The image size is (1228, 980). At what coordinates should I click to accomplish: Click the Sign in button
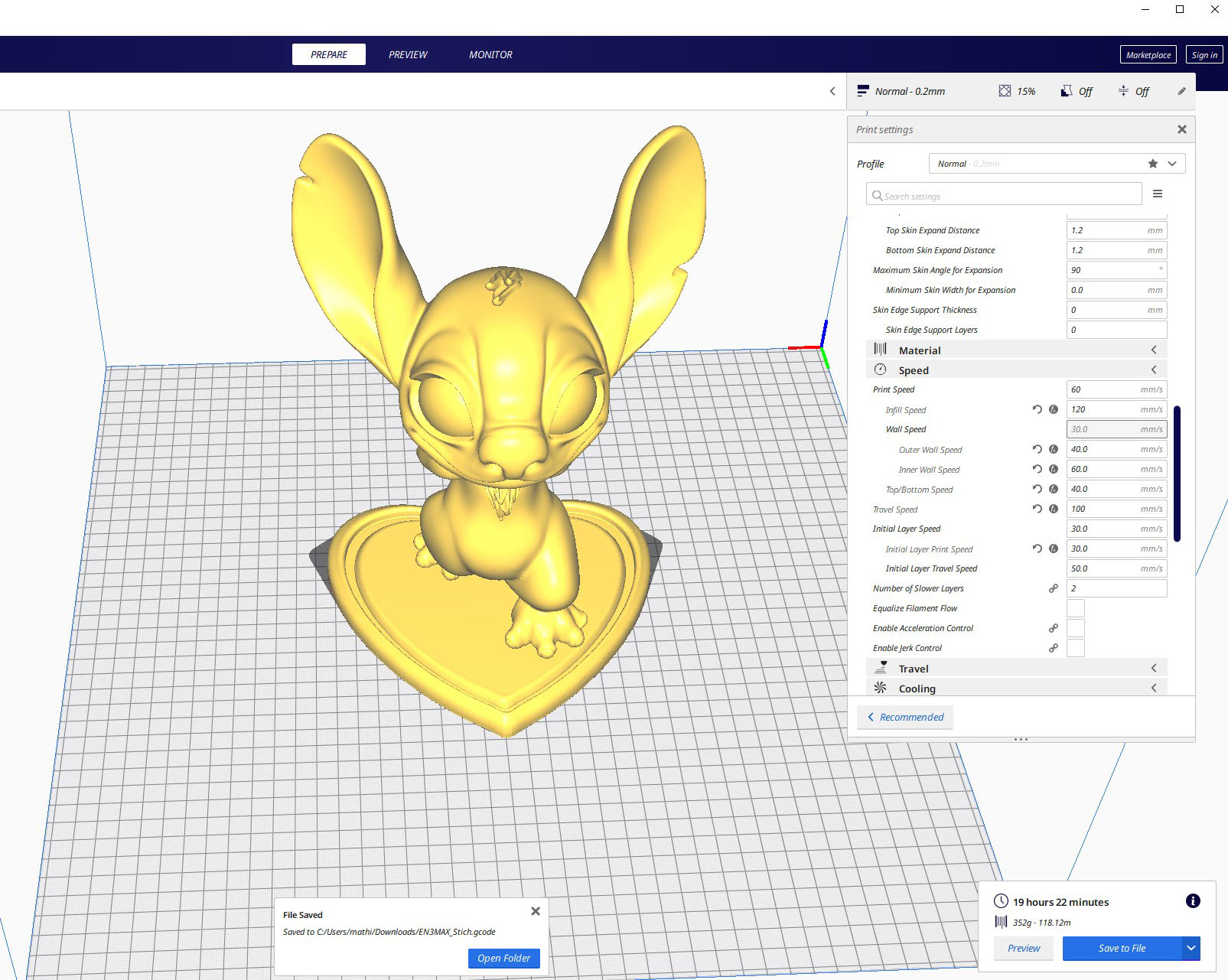click(x=1204, y=54)
